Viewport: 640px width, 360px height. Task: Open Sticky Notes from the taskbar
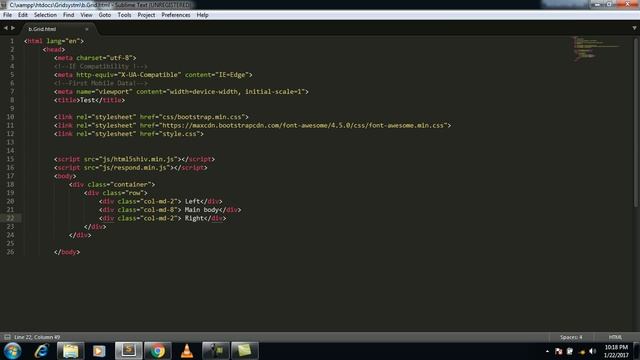pyautogui.click(x=244, y=351)
